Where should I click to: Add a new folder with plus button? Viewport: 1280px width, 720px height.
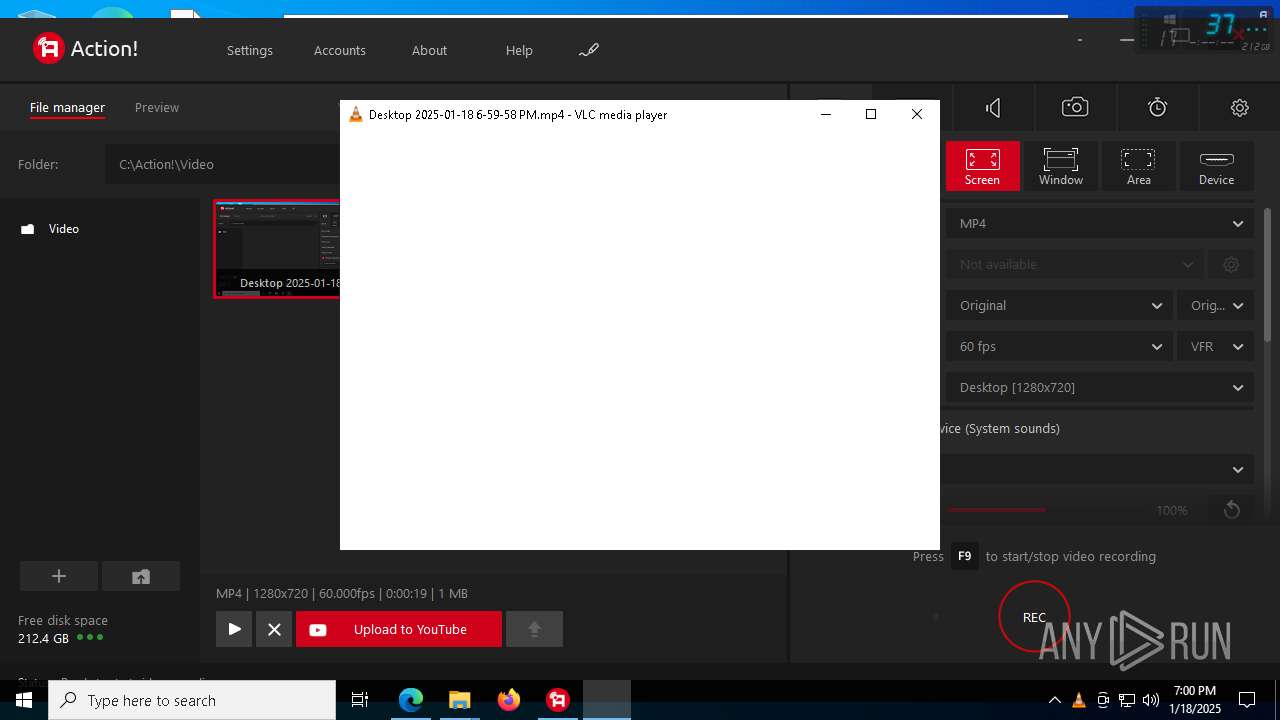(59, 576)
